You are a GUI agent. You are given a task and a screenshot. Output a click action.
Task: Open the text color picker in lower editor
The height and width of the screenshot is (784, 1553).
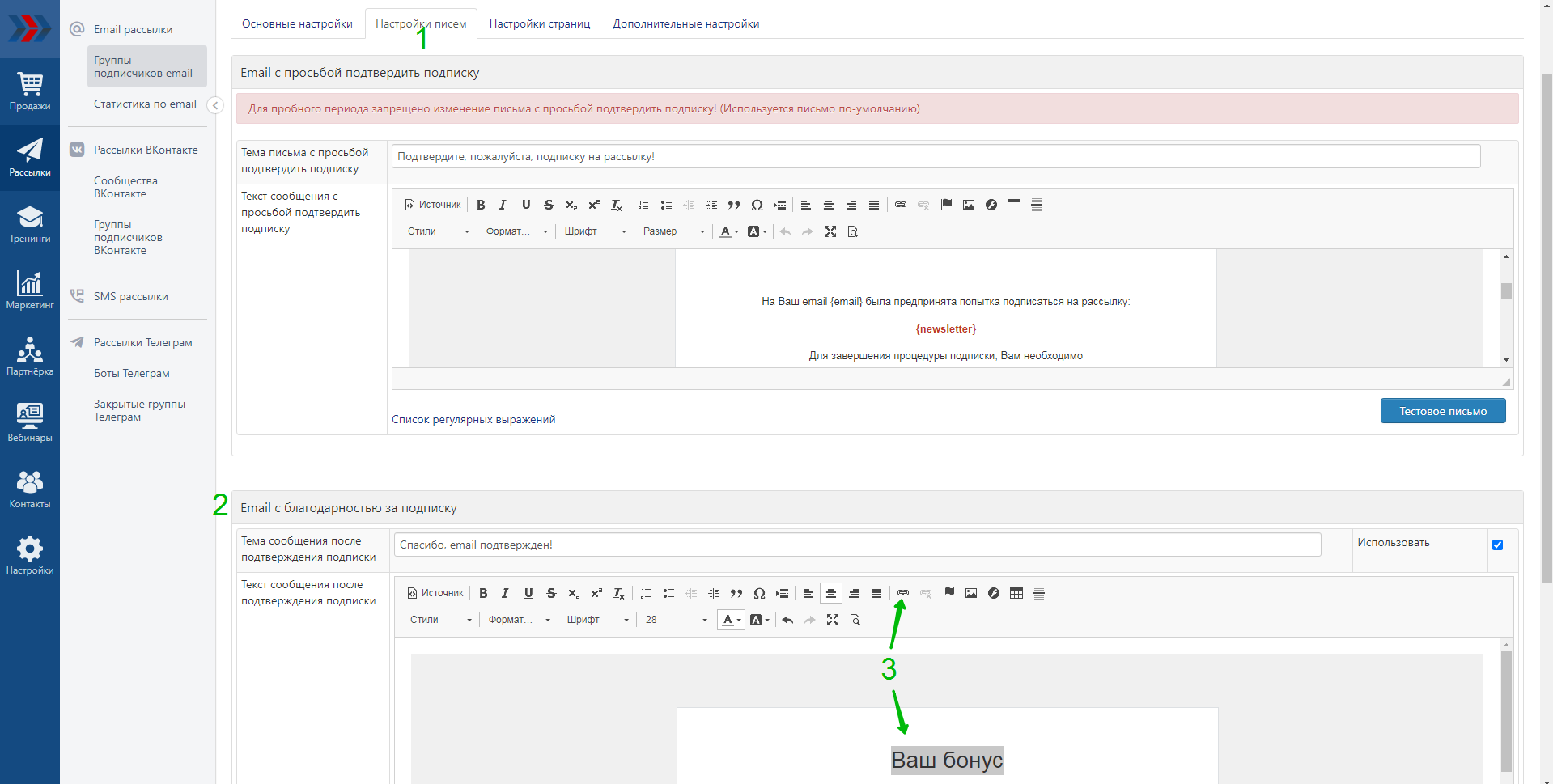730,620
